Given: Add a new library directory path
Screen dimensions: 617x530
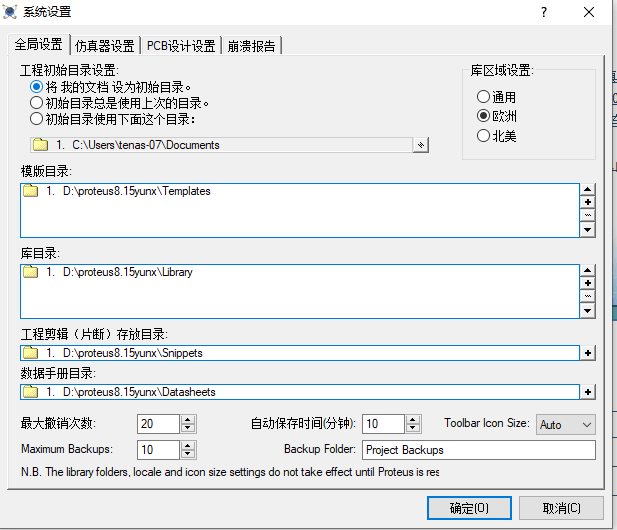Looking at the screenshot, I should pyautogui.click(x=588, y=283).
